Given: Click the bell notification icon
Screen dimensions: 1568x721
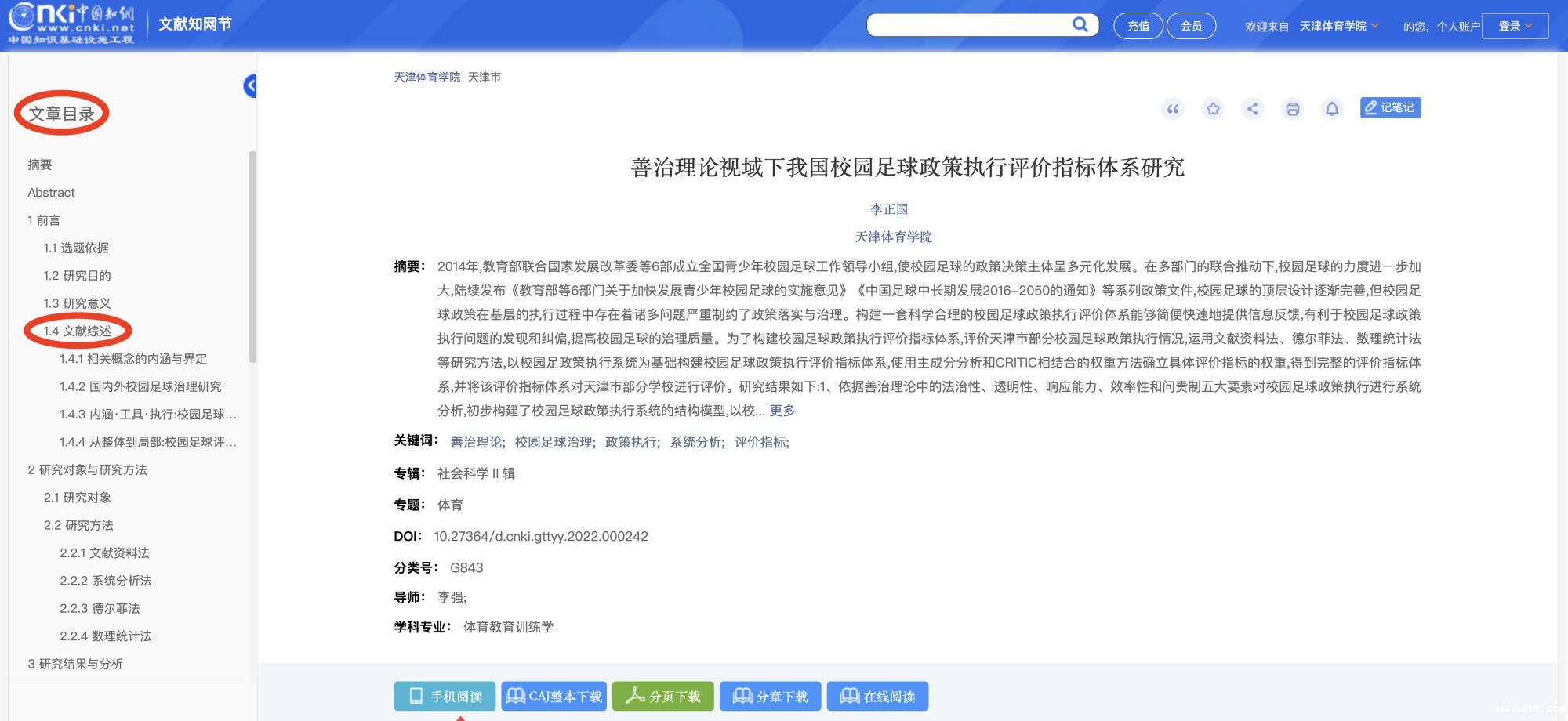Looking at the screenshot, I should click(x=1332, y=109).
